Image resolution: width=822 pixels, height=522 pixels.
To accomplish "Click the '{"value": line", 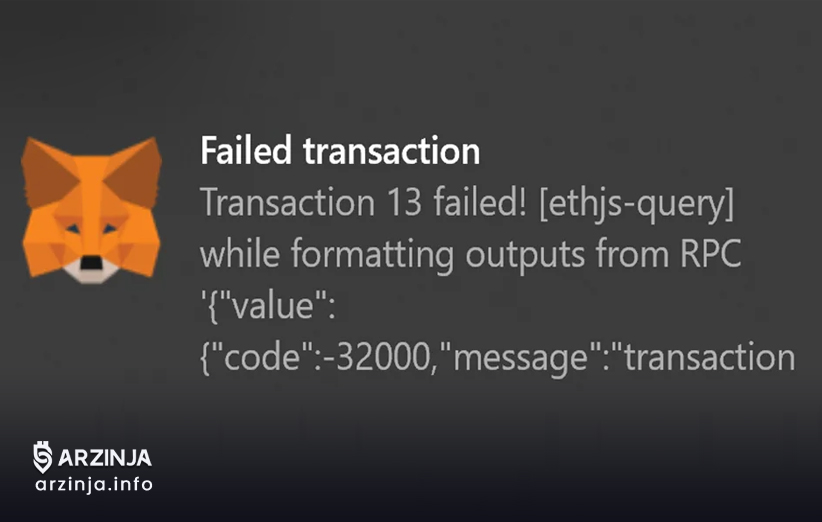I will [268, 307].
